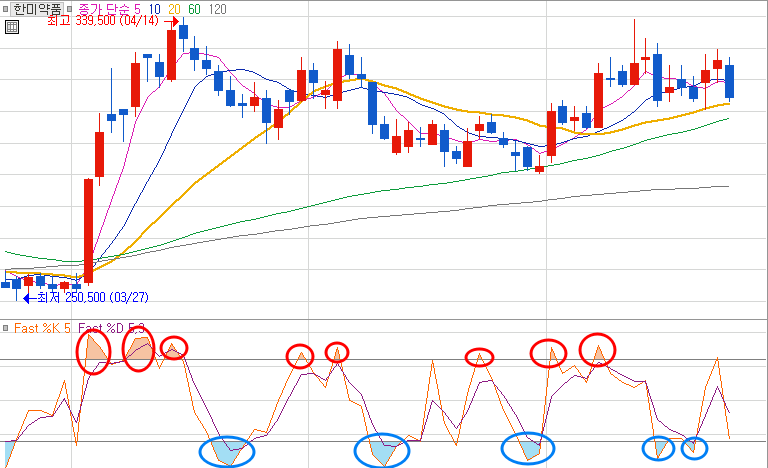
Task: Select the green 60-day average legend
Action: [194, 9]
